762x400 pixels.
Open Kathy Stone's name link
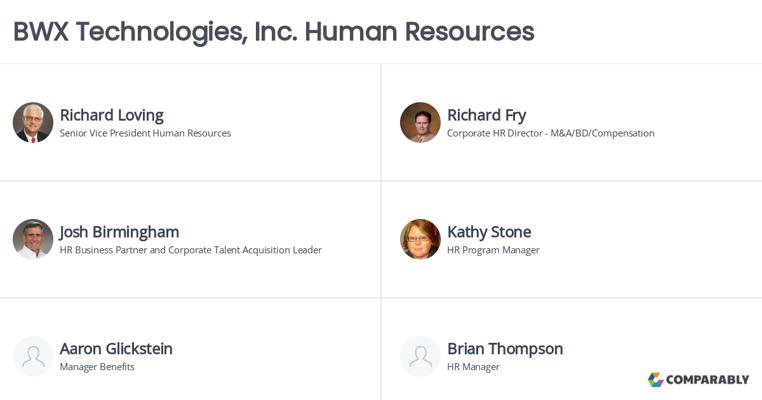(x=489, y=232)
